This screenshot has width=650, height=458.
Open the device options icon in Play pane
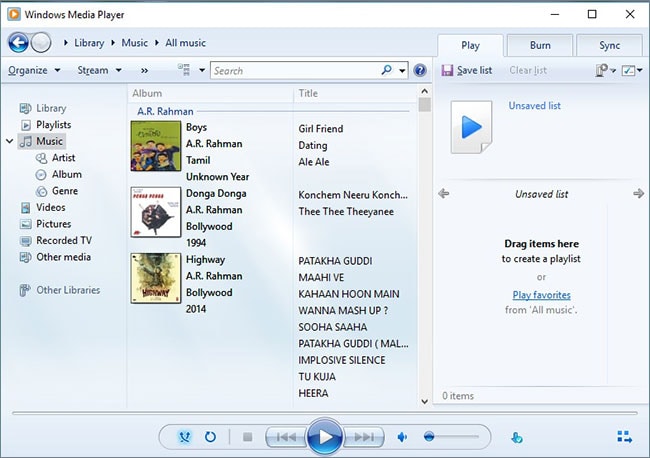click(601, 70)
